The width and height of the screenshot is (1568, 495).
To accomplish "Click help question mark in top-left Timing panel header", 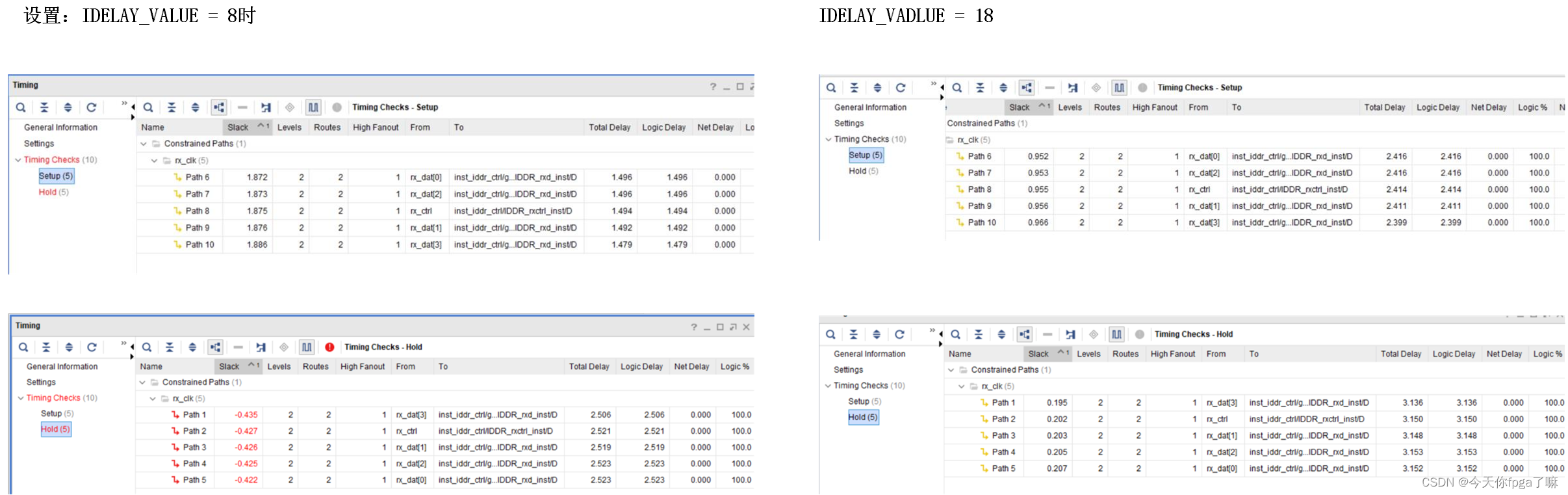I will (713, 87).
